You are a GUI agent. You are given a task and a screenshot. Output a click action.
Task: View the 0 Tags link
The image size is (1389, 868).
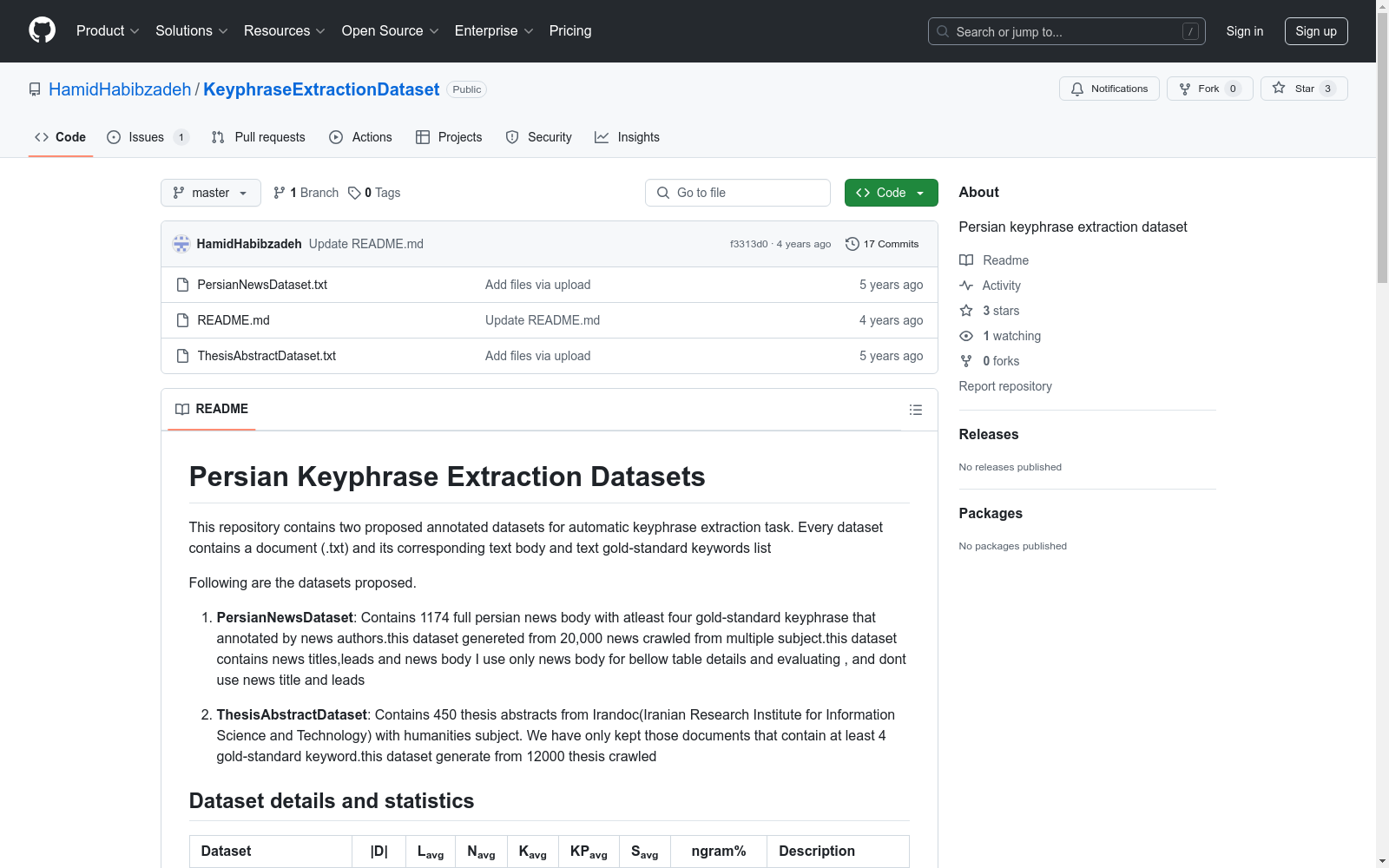[374, 193]
